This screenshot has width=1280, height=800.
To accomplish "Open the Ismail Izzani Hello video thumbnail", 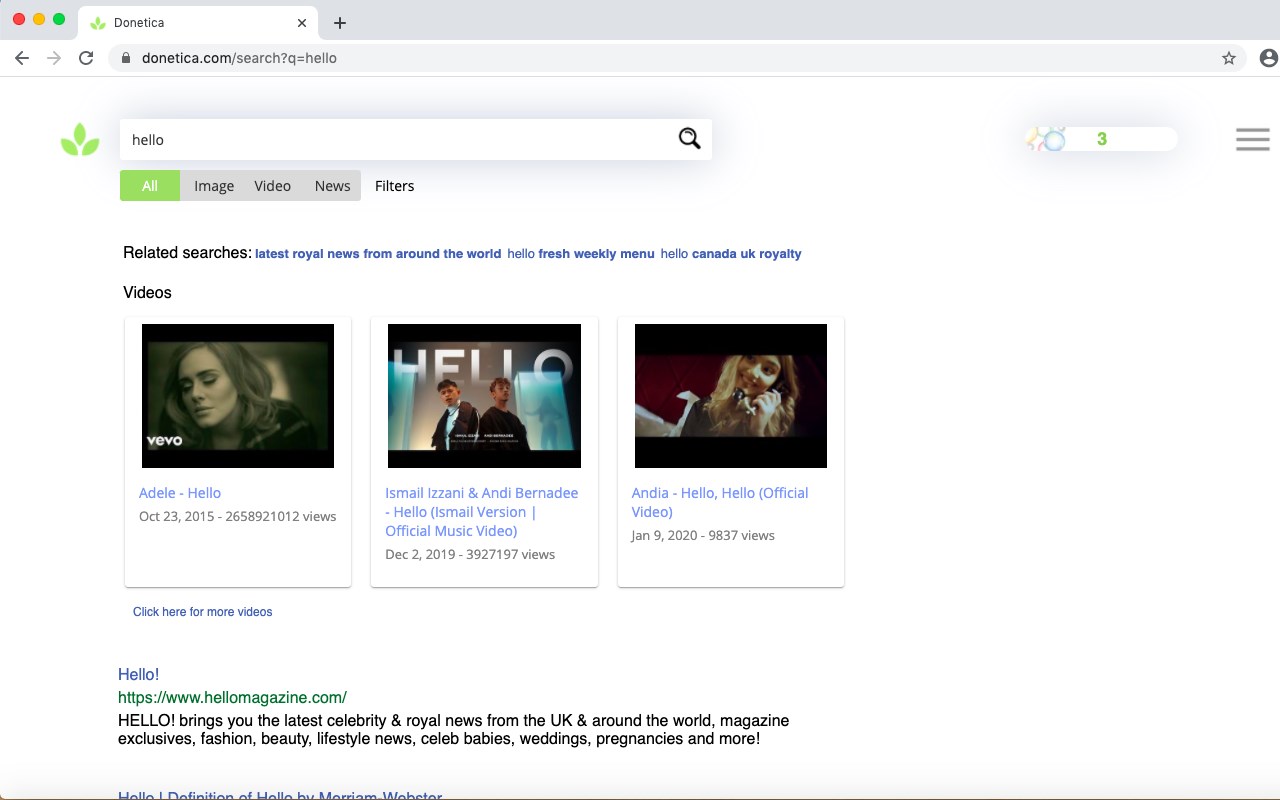I will click(484, 396).
